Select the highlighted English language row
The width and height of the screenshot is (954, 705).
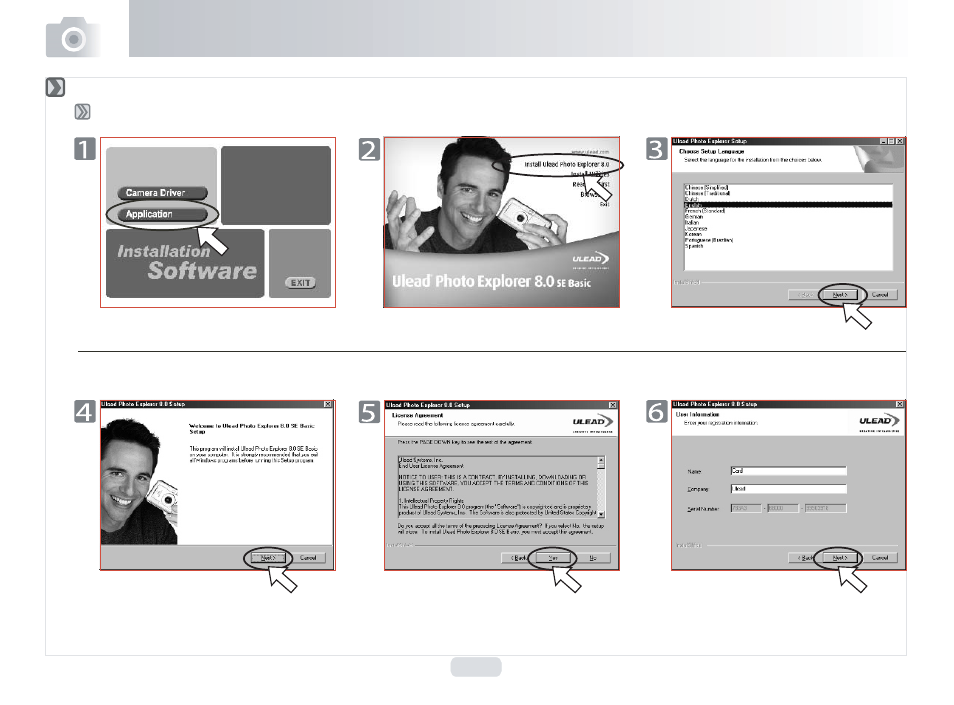coord(789,205)
